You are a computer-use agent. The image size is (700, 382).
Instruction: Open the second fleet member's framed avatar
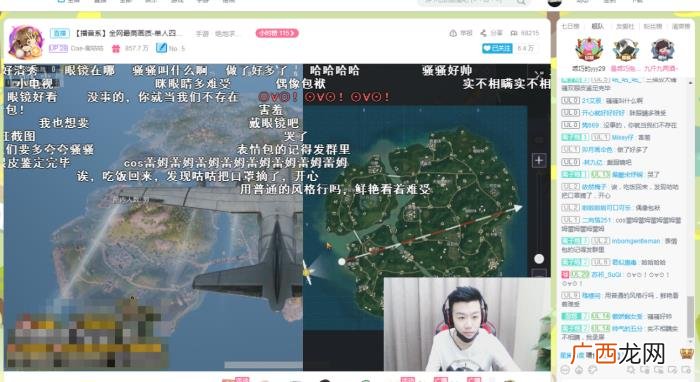coord(625,50)
